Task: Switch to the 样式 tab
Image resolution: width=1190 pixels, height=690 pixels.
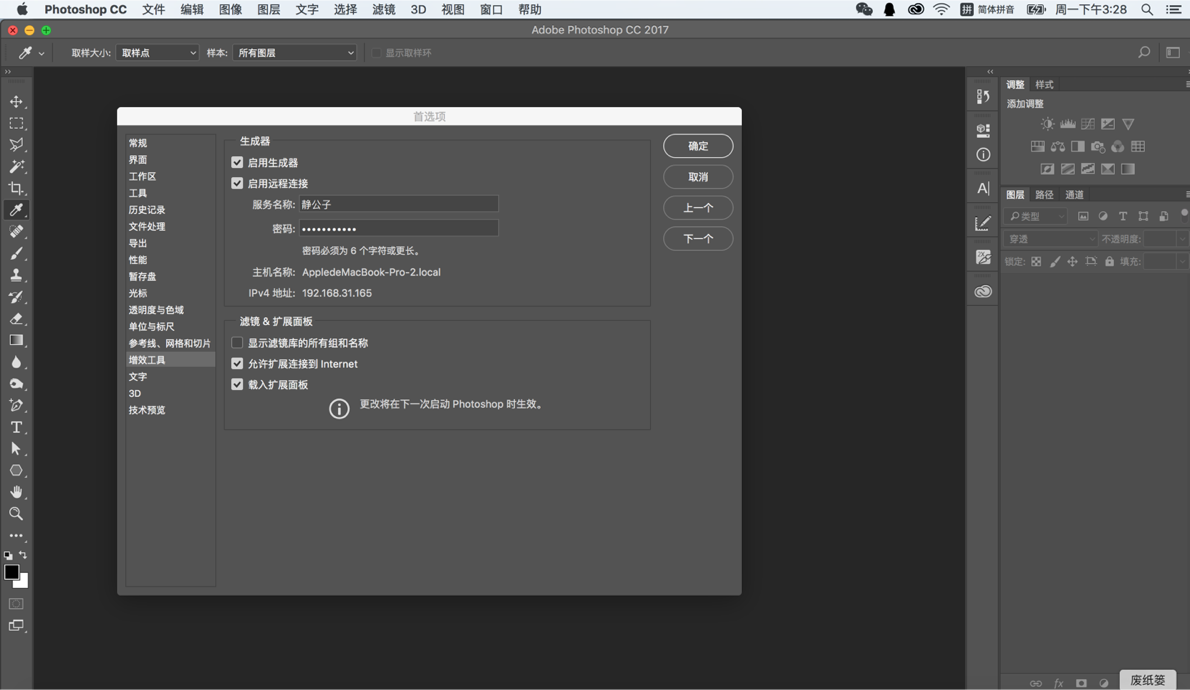Action: click(1044, 84)
